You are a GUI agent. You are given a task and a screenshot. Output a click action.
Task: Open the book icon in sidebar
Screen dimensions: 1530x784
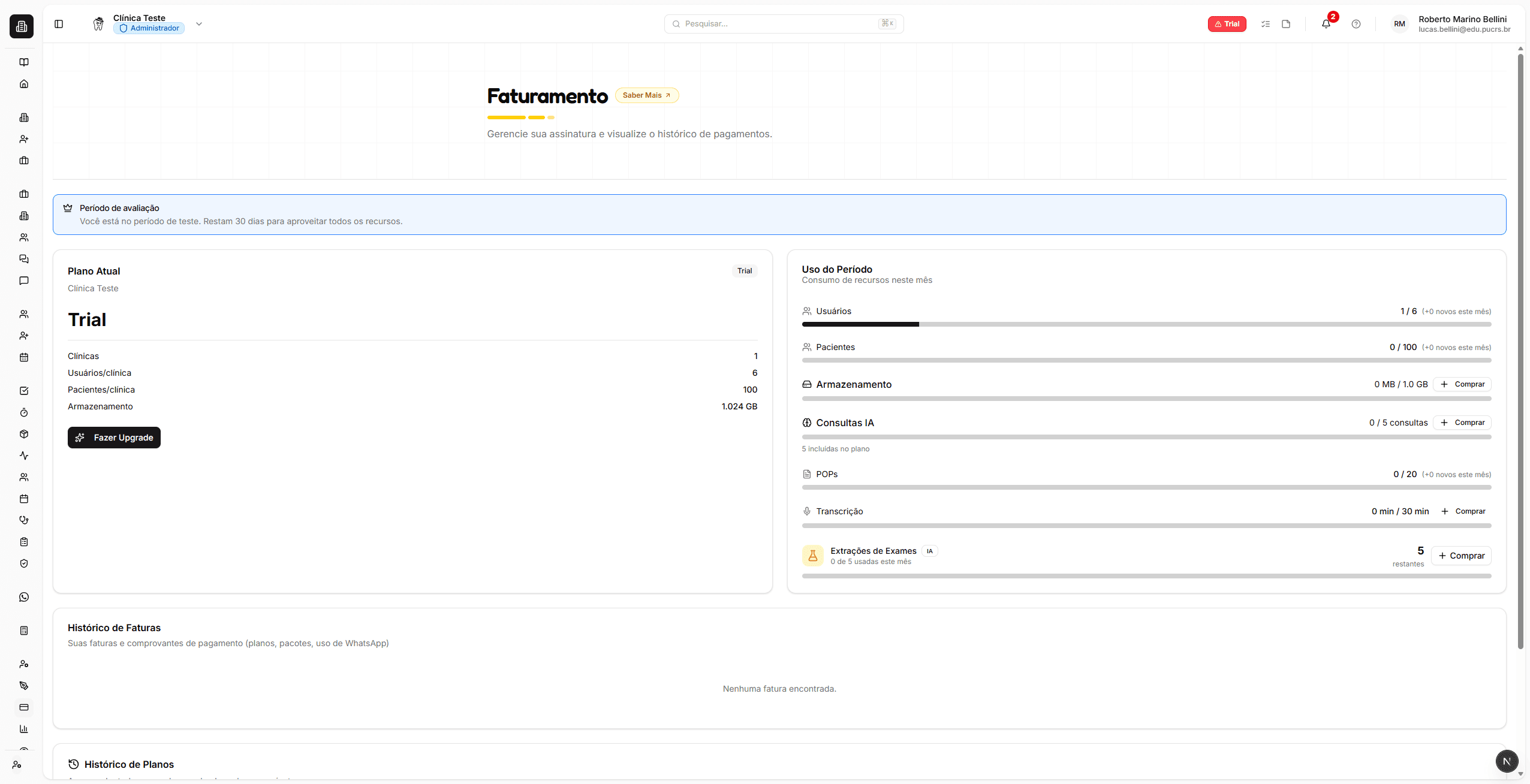(24, 62)
